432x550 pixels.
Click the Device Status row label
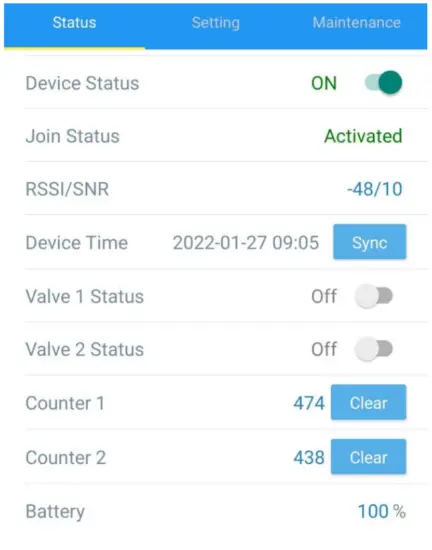(82, 83)
